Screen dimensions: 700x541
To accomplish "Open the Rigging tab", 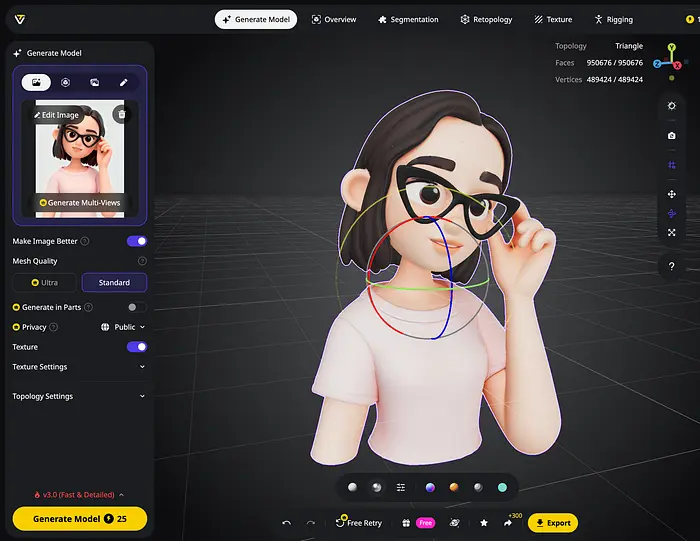I will (613, 19).
